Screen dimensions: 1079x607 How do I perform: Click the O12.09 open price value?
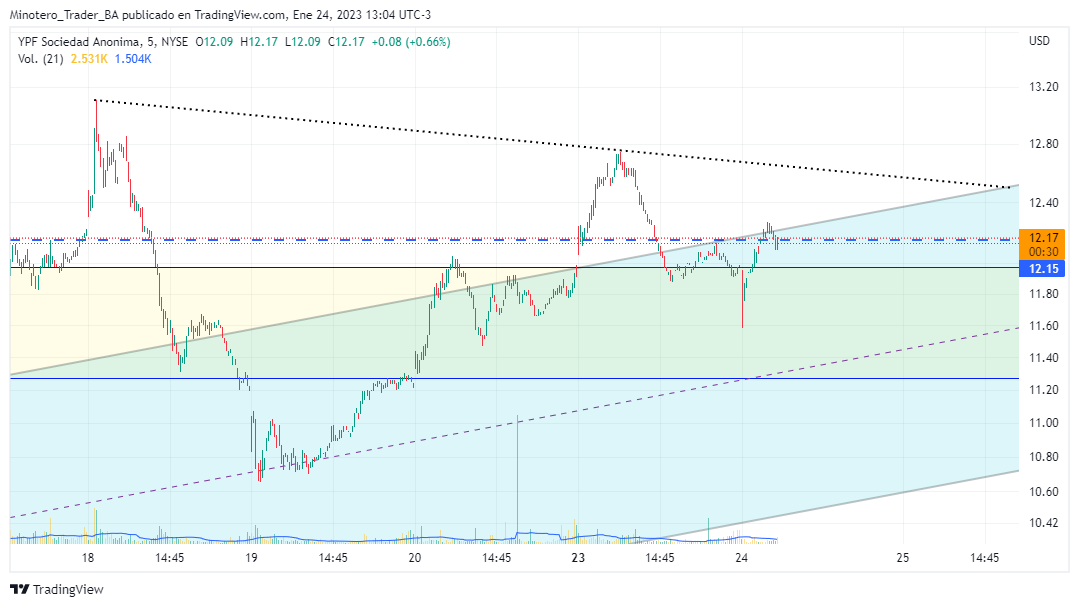pos(215,42)
